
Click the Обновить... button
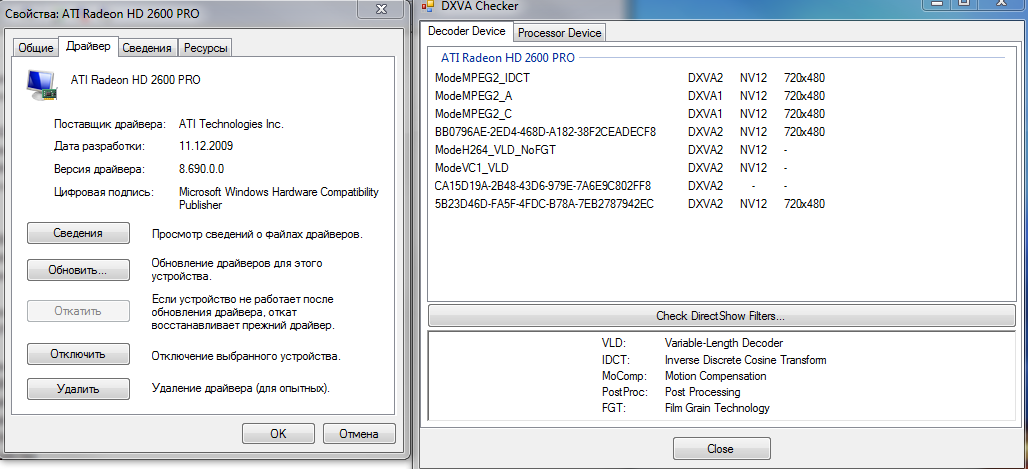pyautogui.click(x=77, y=270)
